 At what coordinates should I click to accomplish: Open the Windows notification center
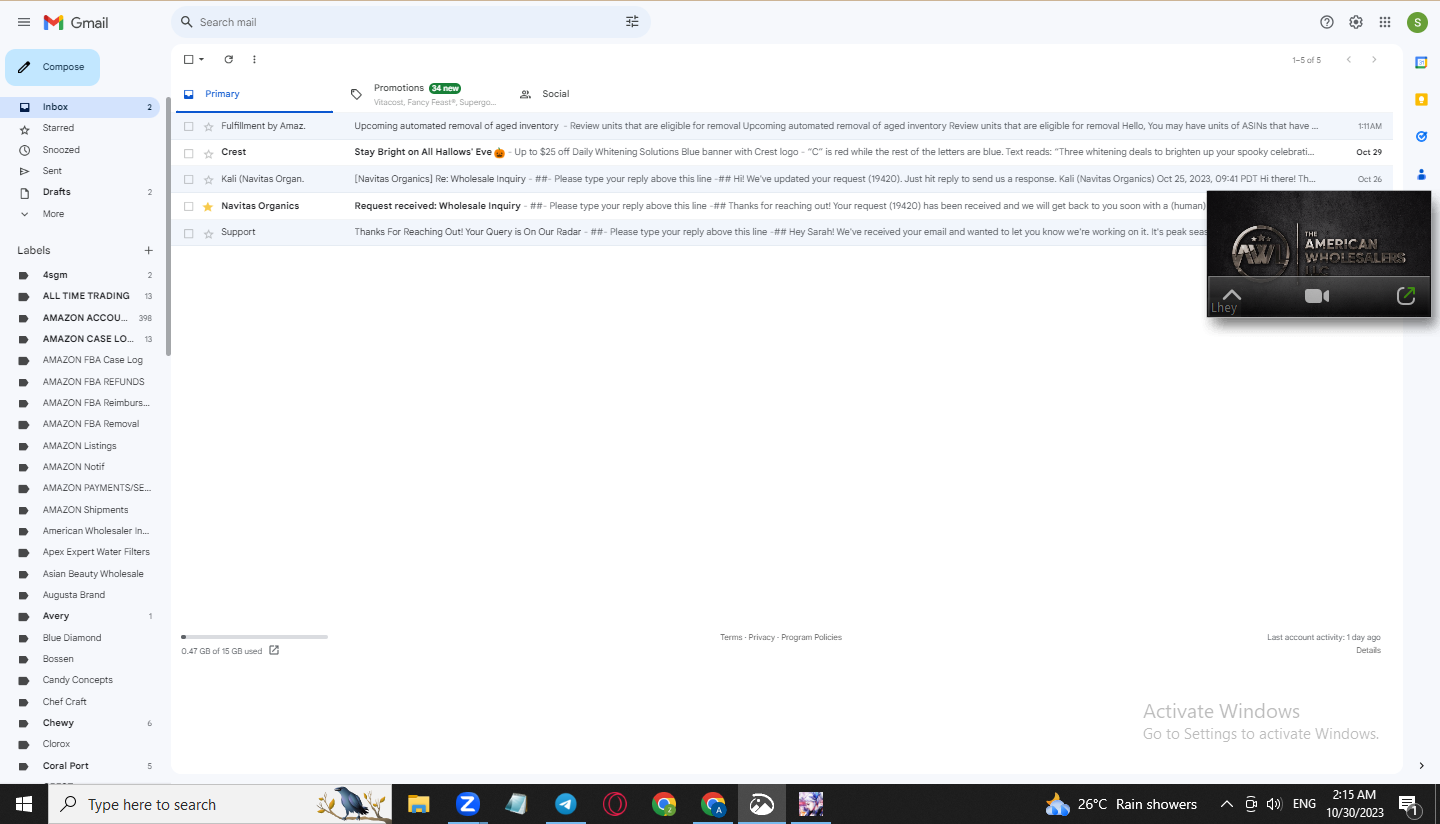point(1408,804)
